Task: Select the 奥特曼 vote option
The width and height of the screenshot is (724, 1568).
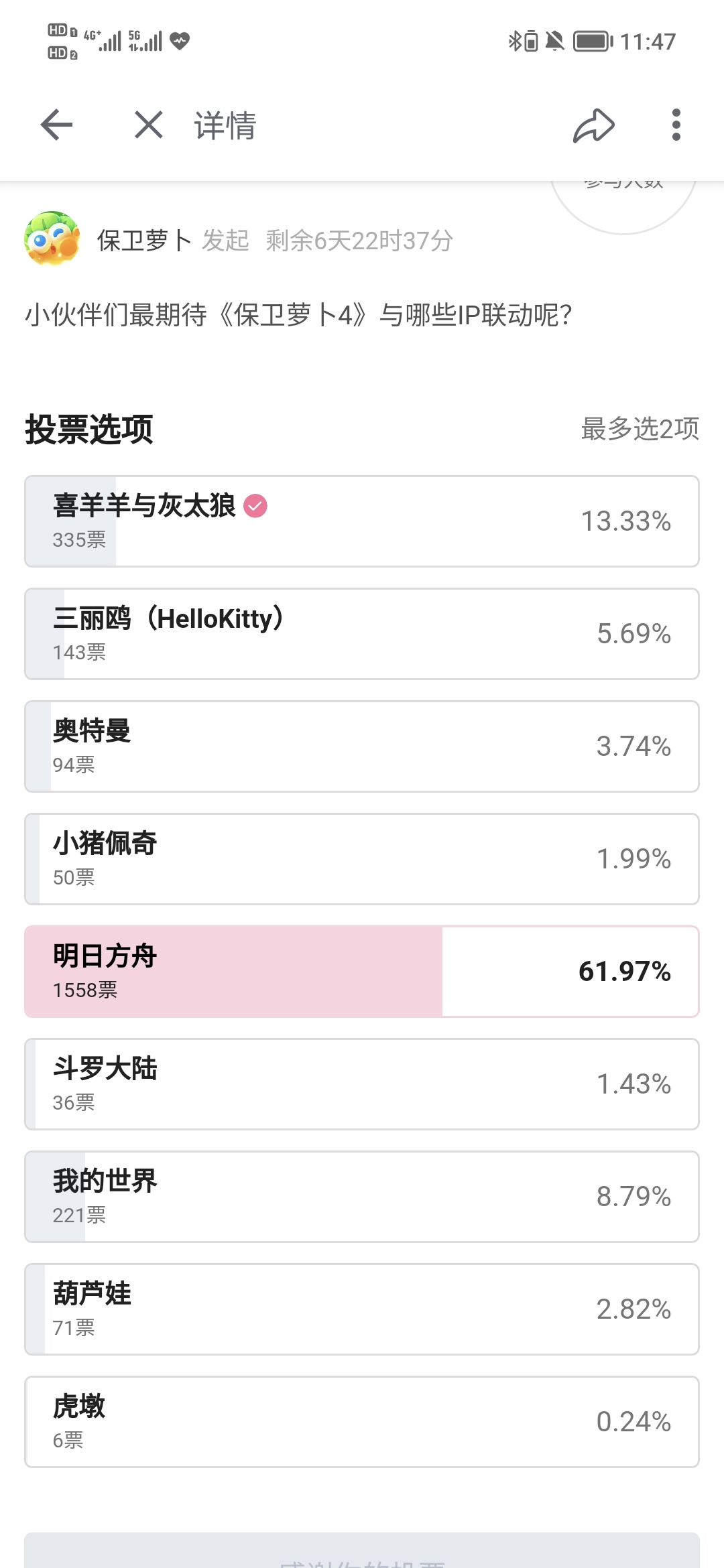Action: pyautogui.click(x=362, y=746)
